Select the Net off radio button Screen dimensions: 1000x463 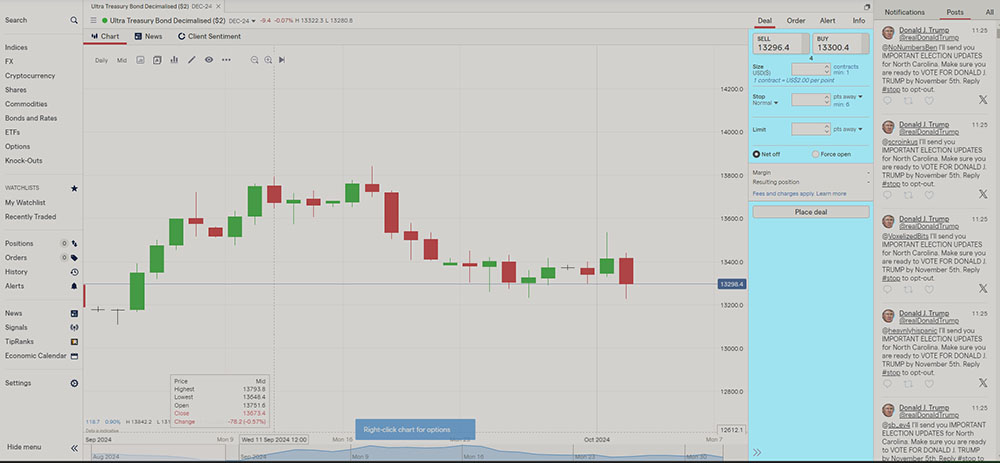756,154
